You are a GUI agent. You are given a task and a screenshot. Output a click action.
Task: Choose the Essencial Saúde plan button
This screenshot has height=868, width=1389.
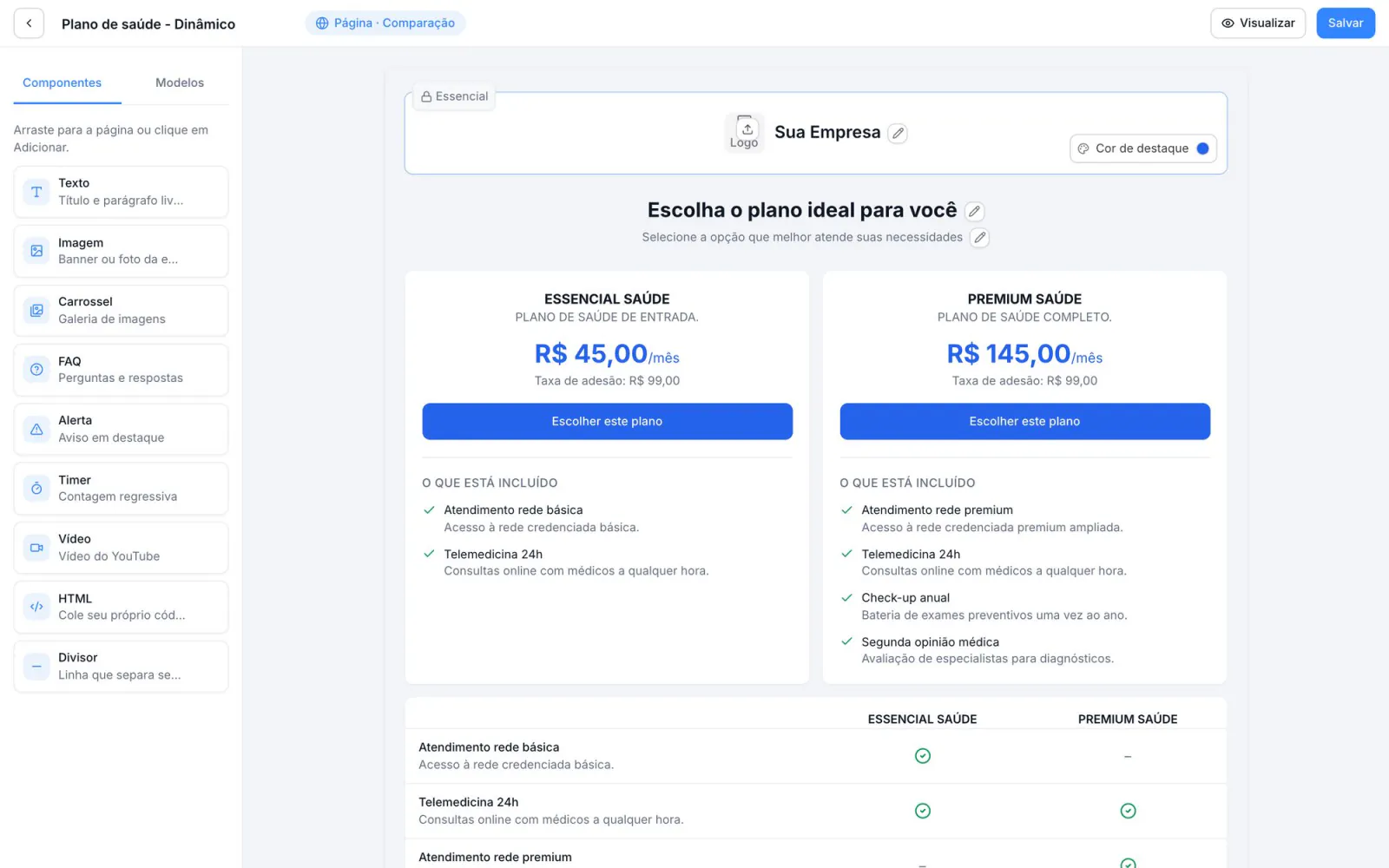(x=607, y=421)
